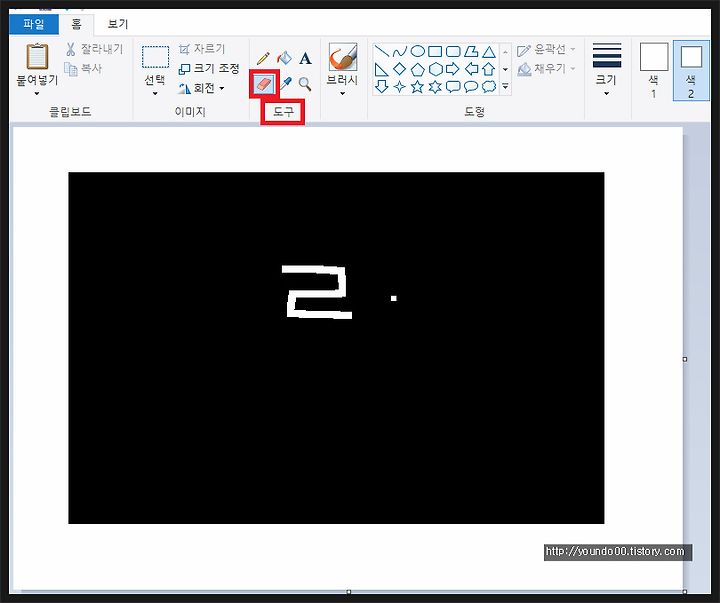
Task: Choose the Six-point star shape
Action: point(435,86)
